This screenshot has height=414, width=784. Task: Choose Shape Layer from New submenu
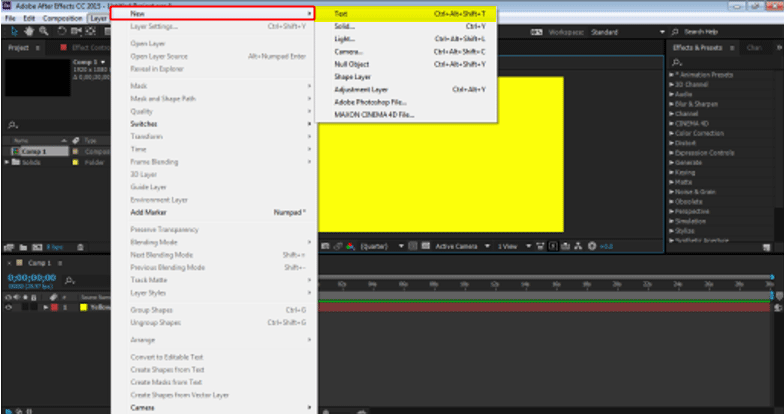click(406, 77)
